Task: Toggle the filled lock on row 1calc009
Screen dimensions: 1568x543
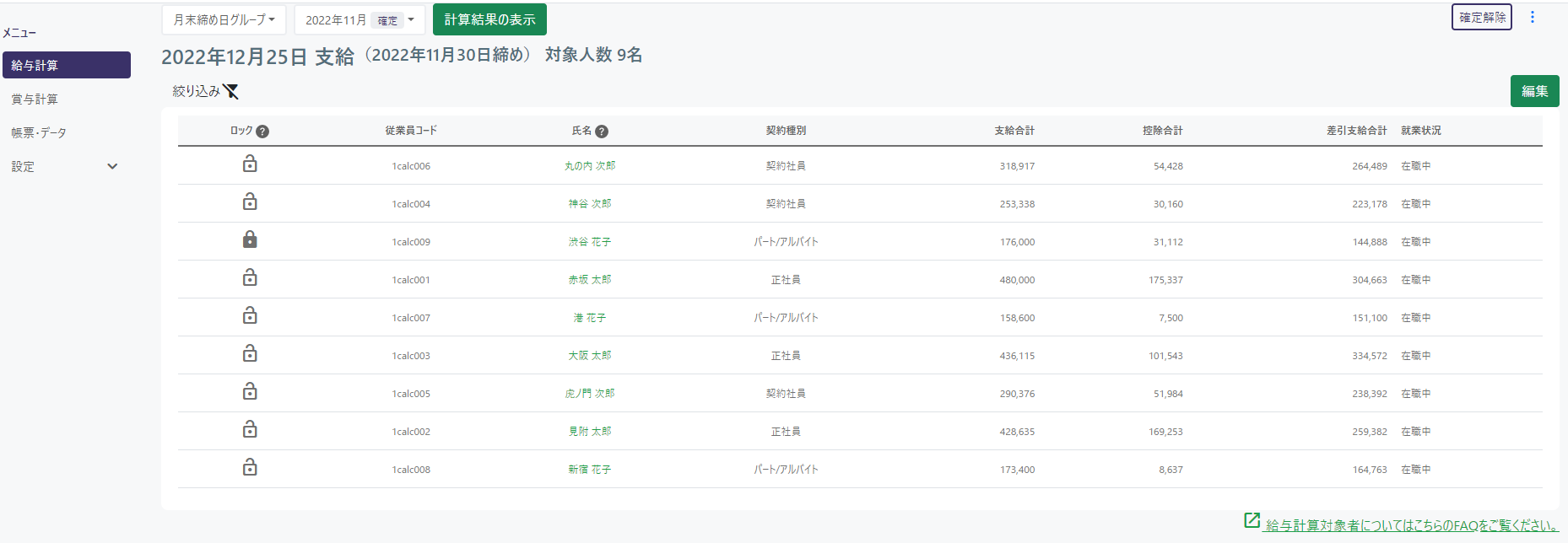Action: click(x=250, y=240)
